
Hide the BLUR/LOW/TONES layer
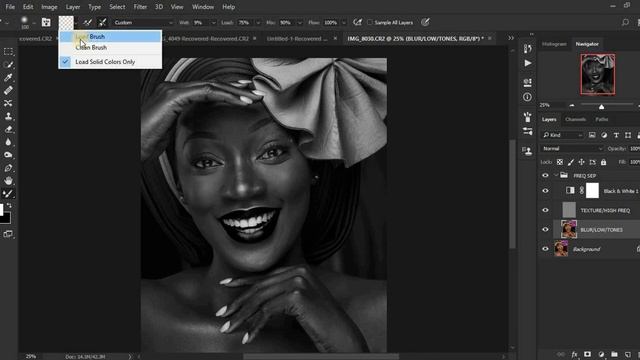click(x=545, y=229)
